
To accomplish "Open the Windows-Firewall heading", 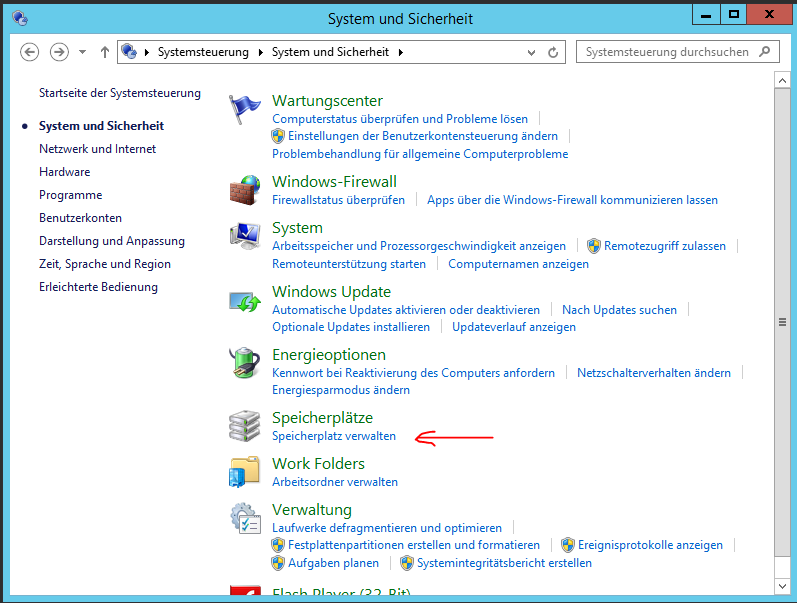I will point(334,182).
